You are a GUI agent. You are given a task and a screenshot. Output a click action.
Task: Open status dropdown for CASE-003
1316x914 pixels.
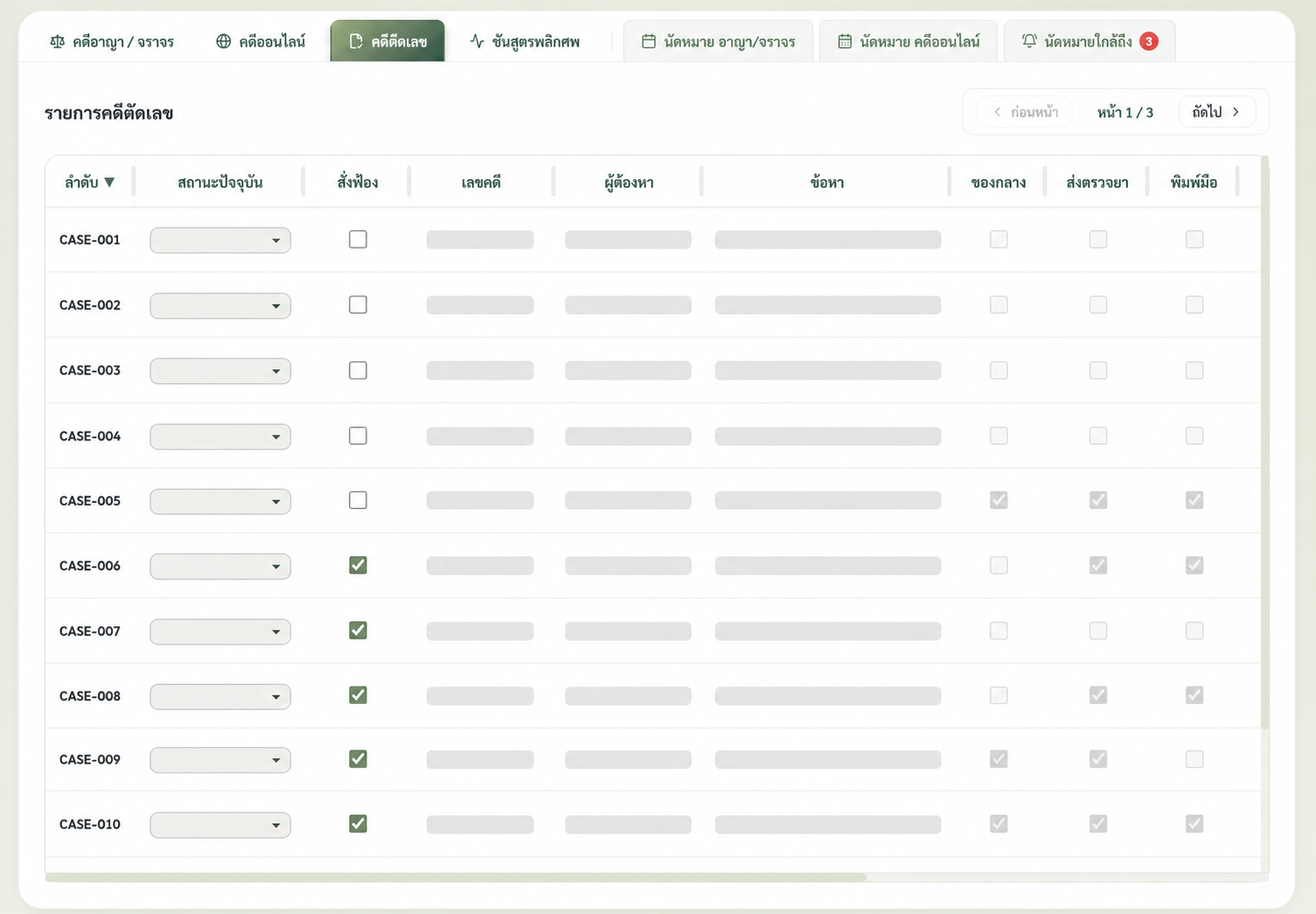pyautogui.click(x=220, y=371)
